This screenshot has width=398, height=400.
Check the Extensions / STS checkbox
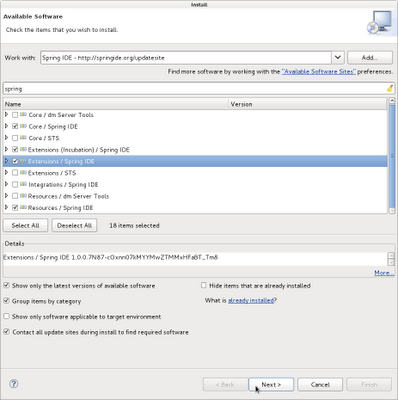[x=15, y=173]
